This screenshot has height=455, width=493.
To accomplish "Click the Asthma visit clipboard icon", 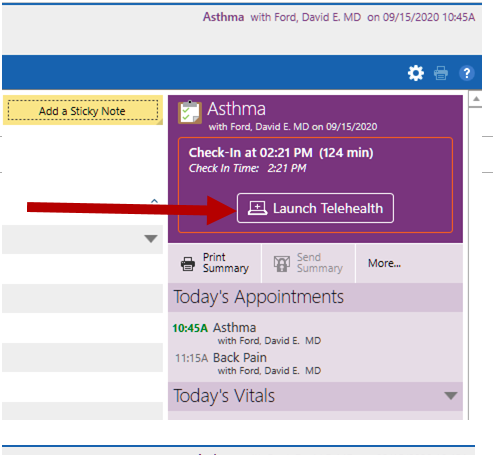I will pos(190,112).
